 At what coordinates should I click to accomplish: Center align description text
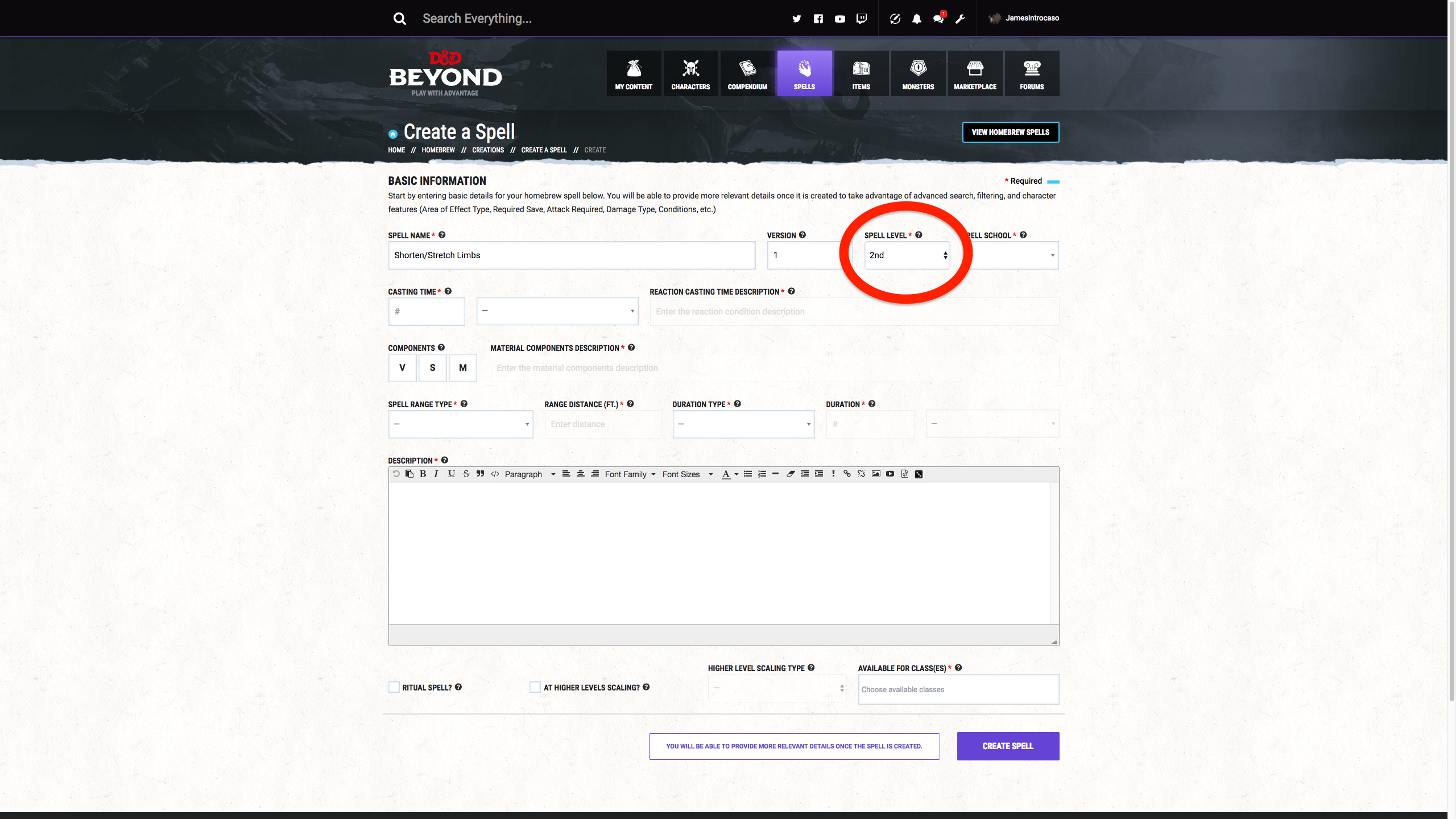(580, 474)
